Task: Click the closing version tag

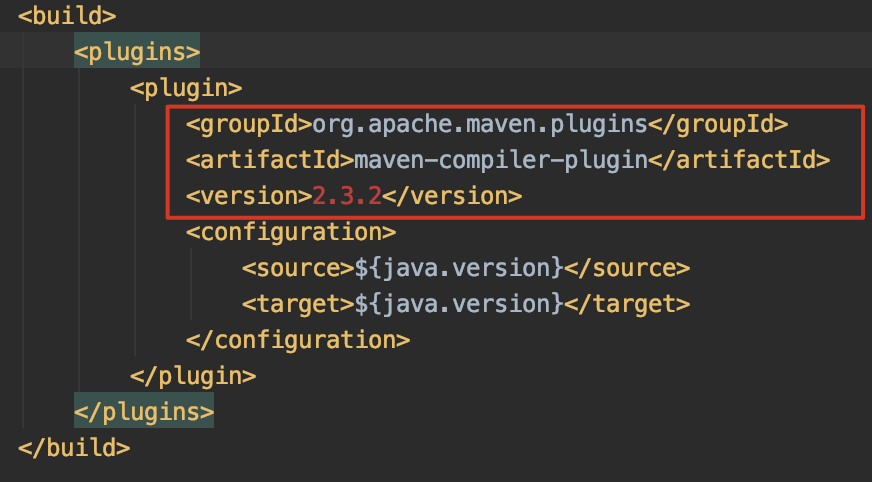Action: [452, 196]
